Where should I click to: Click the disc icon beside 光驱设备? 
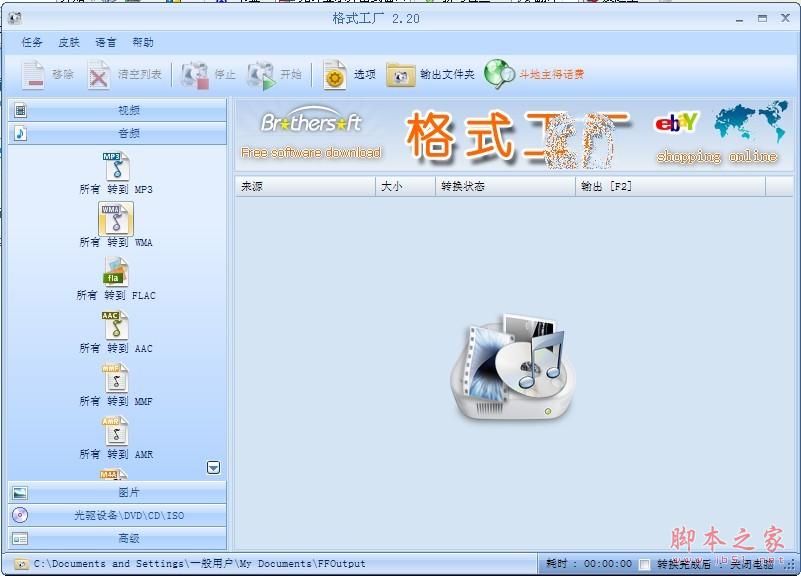pyautogui.click(x=20, y=515)
